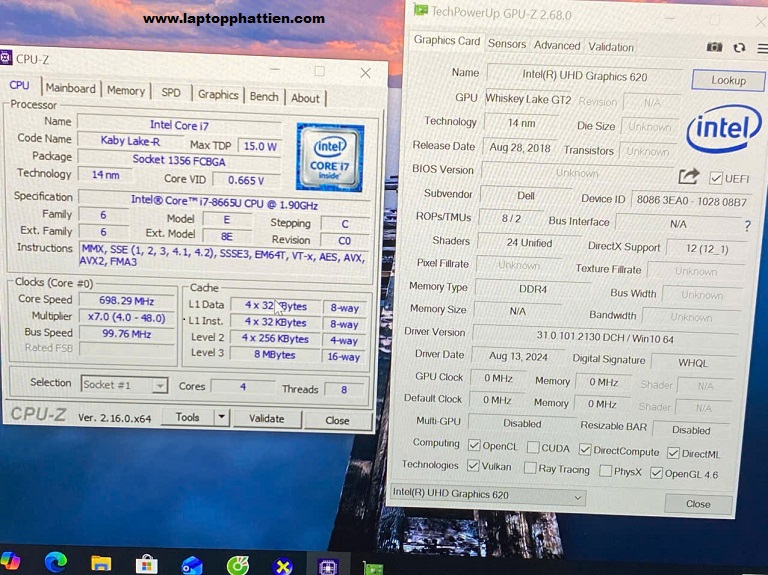Image resolution: width=768 pixels, height=575 pixels.
Task: Open File Explorer from the taskbar
Action: tap(101, 563)
